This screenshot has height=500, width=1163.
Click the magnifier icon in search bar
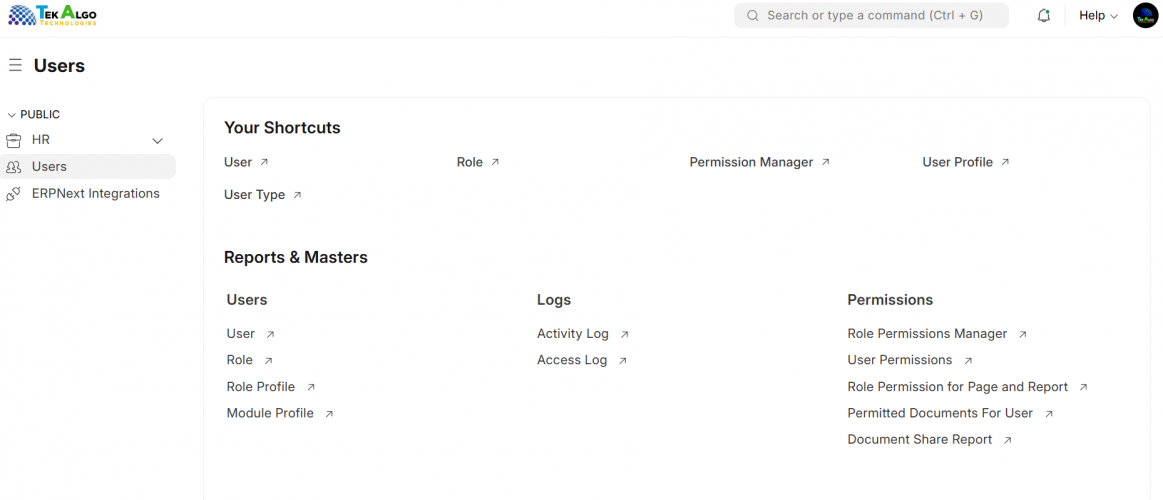pos(752,16)
